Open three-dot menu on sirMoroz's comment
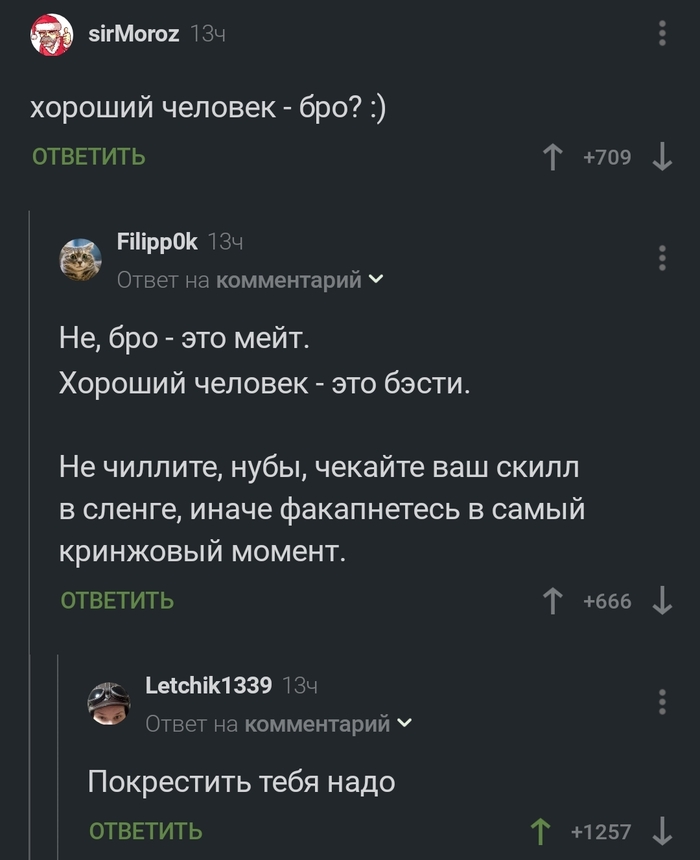The width and height of the screenshot is (700, 860). coord(662,35)
